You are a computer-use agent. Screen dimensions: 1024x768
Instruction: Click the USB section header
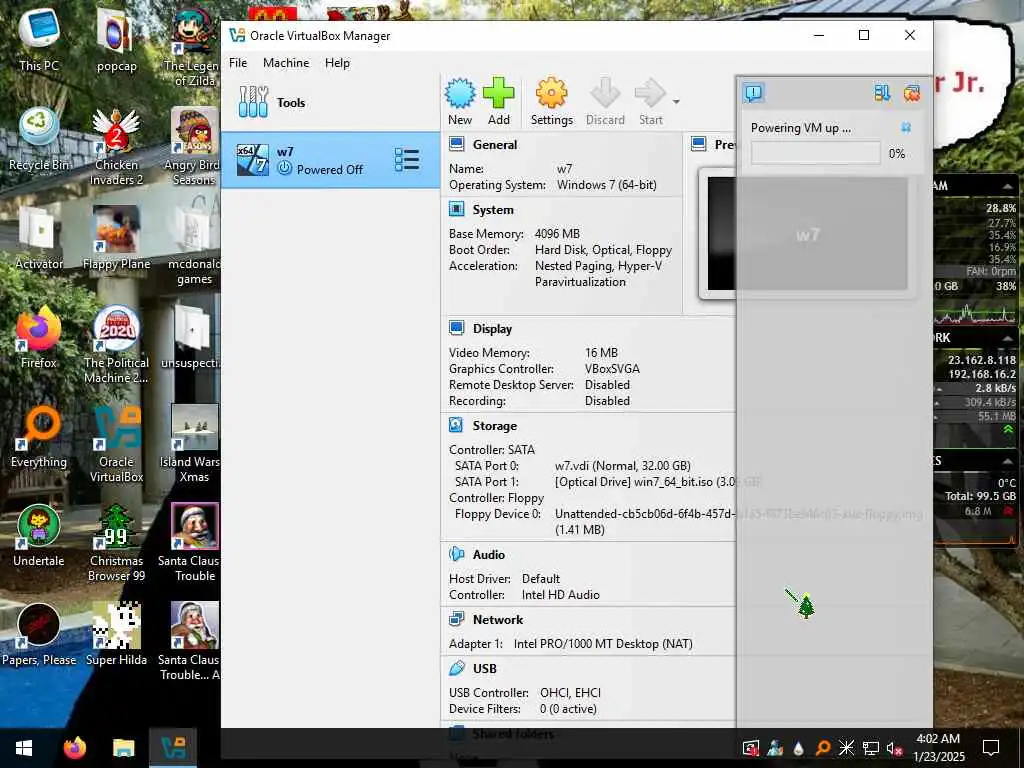point(485,669)
